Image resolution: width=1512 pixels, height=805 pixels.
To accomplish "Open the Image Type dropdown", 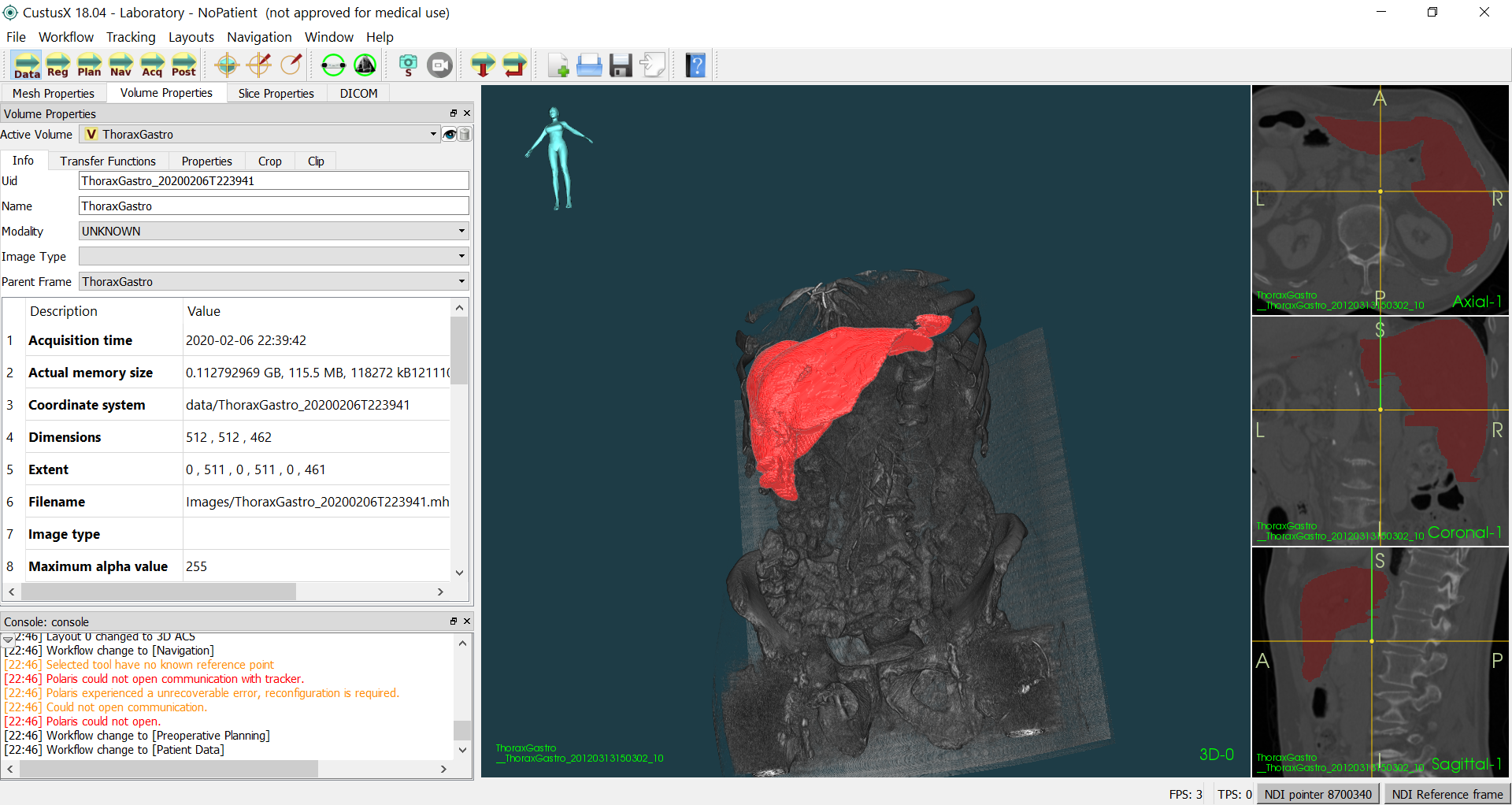I will click(x=274, y=256).
